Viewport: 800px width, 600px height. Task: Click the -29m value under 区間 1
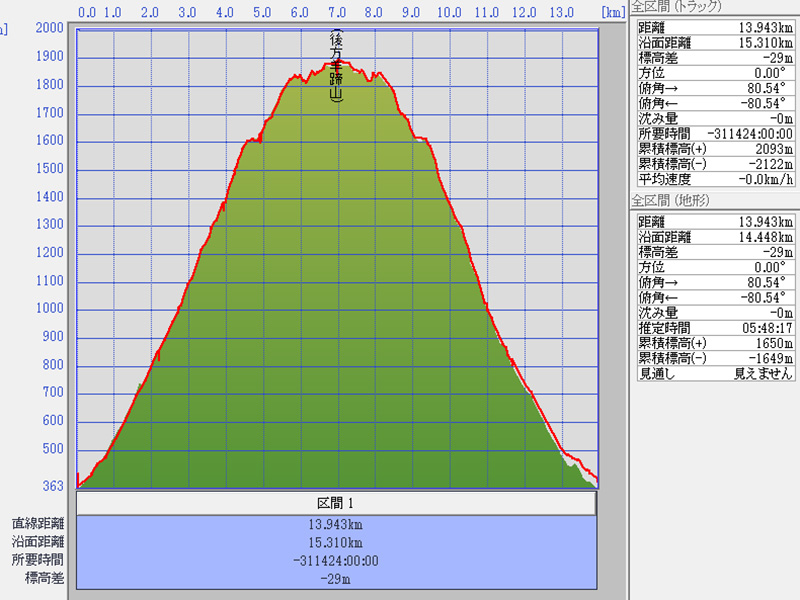pos(336,579)
